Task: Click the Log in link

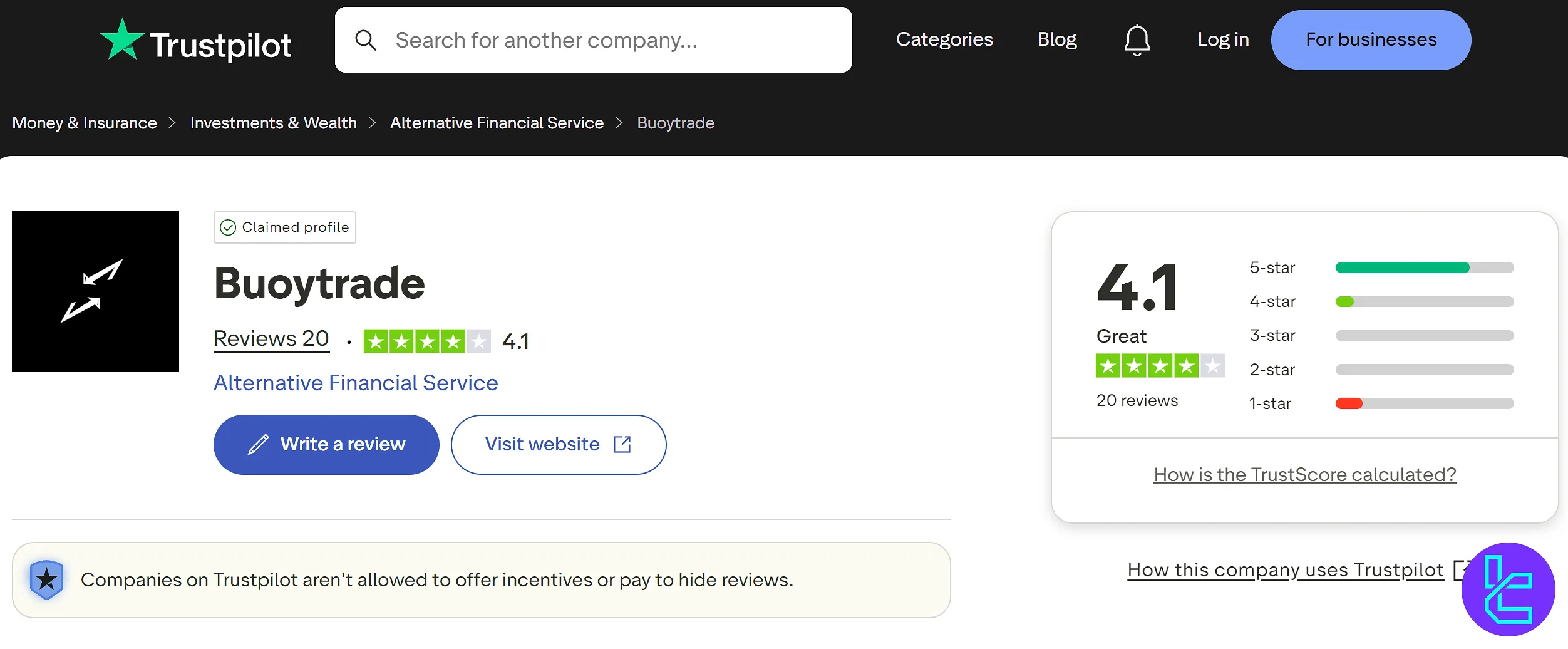Action: (1222, 39)
